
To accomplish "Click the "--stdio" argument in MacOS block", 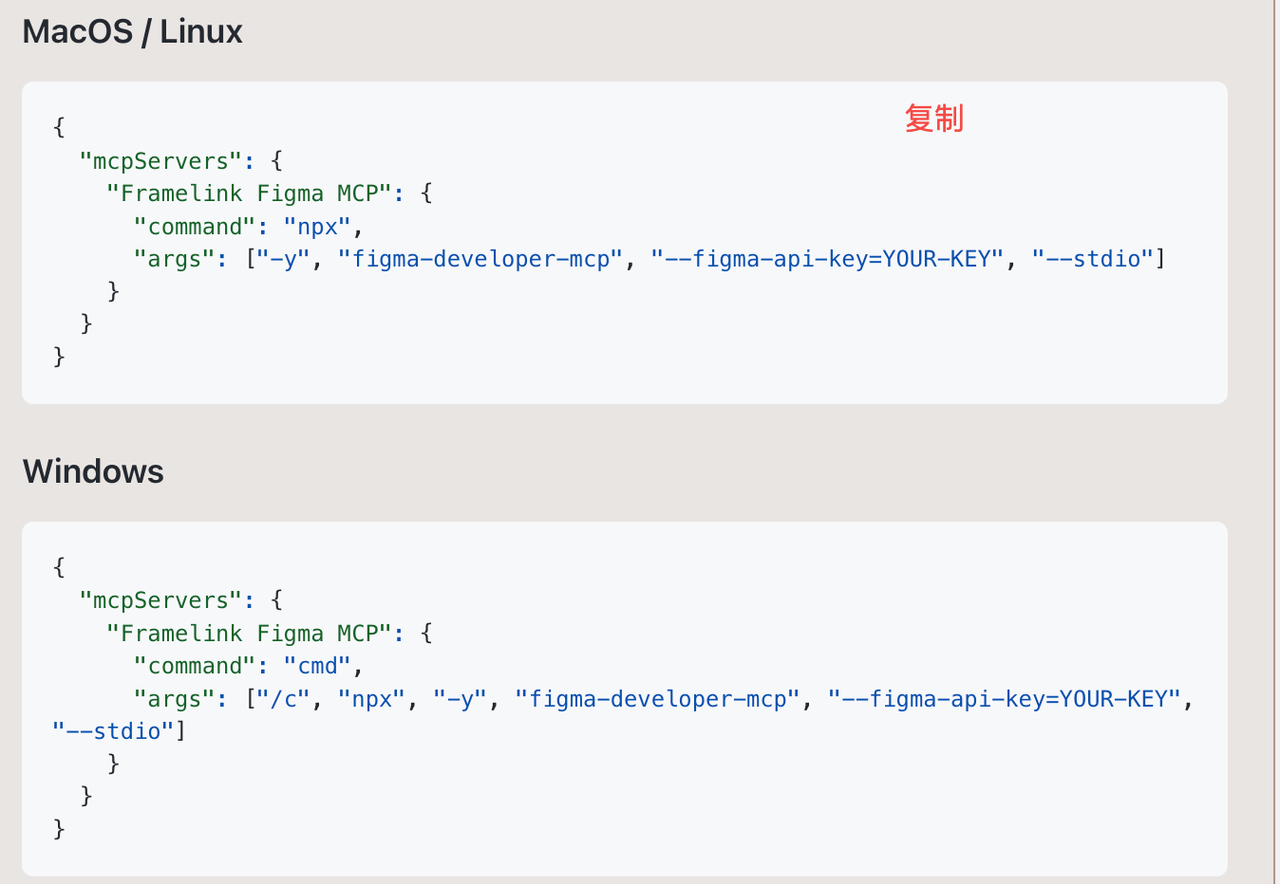I will coord(1093,259).
